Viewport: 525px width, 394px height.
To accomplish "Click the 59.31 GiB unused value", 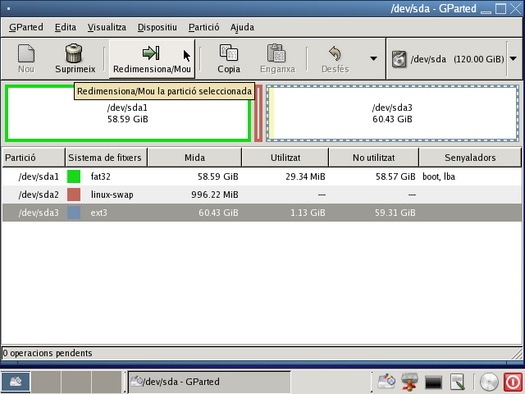I will click(395, 213).
